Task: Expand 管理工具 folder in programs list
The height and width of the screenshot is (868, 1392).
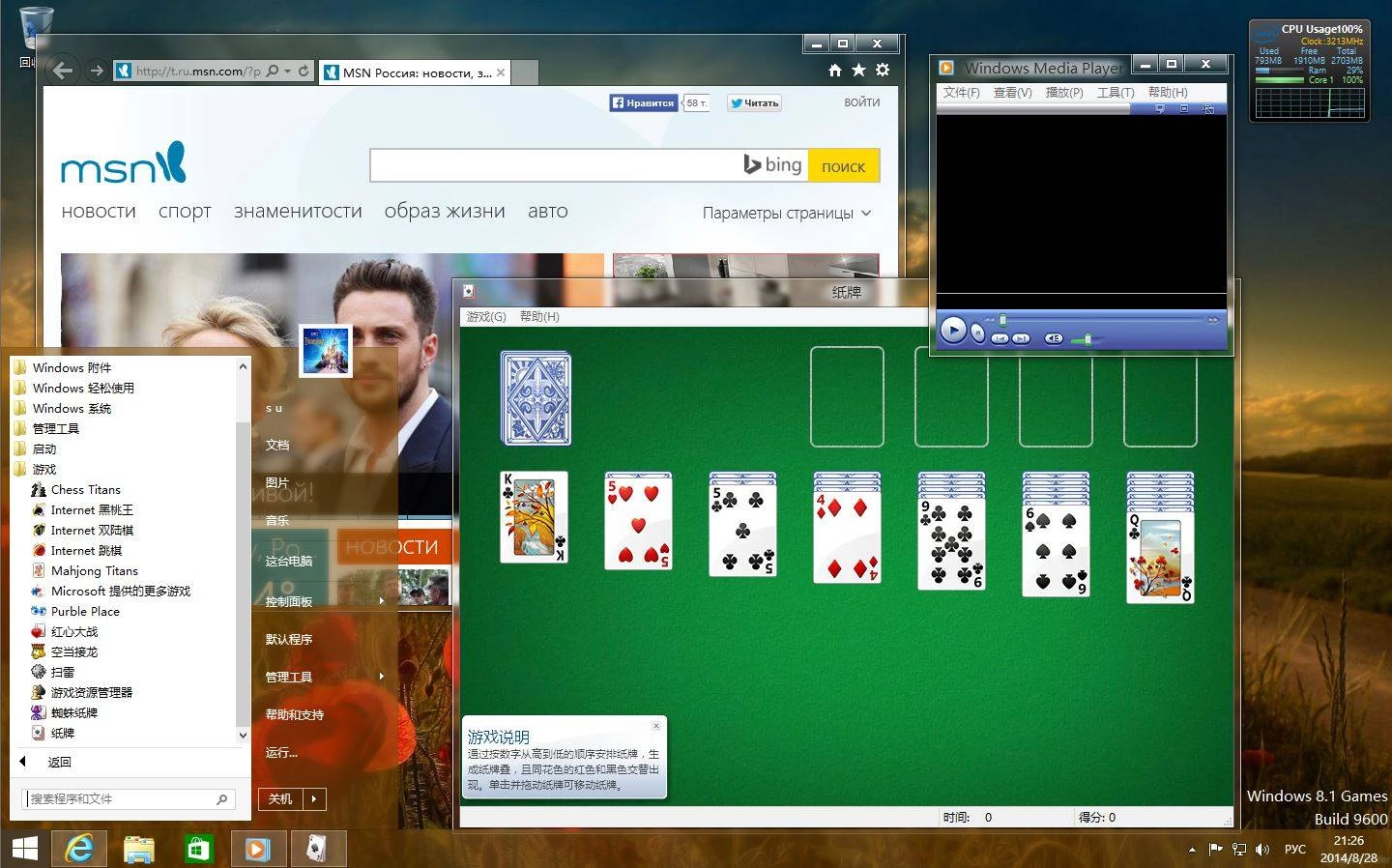Action: pyautogui.click(x=46, y=429)
